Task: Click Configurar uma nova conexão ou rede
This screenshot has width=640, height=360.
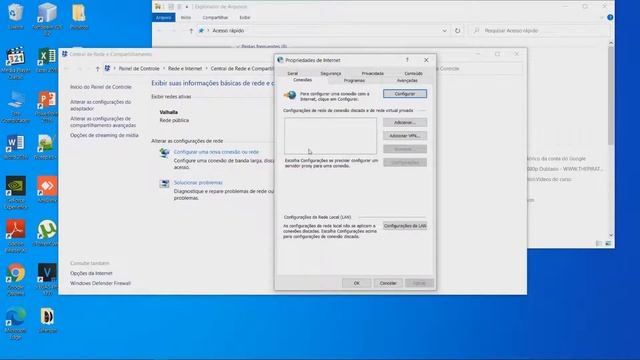Action: click(216, 152)
